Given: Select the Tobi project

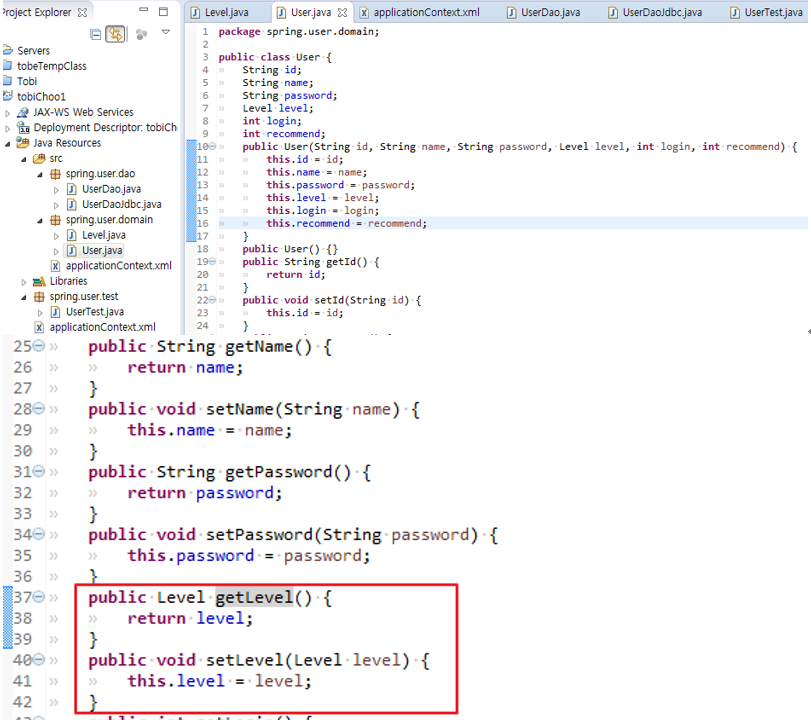Looking at the screenshot, I should 27,81.
